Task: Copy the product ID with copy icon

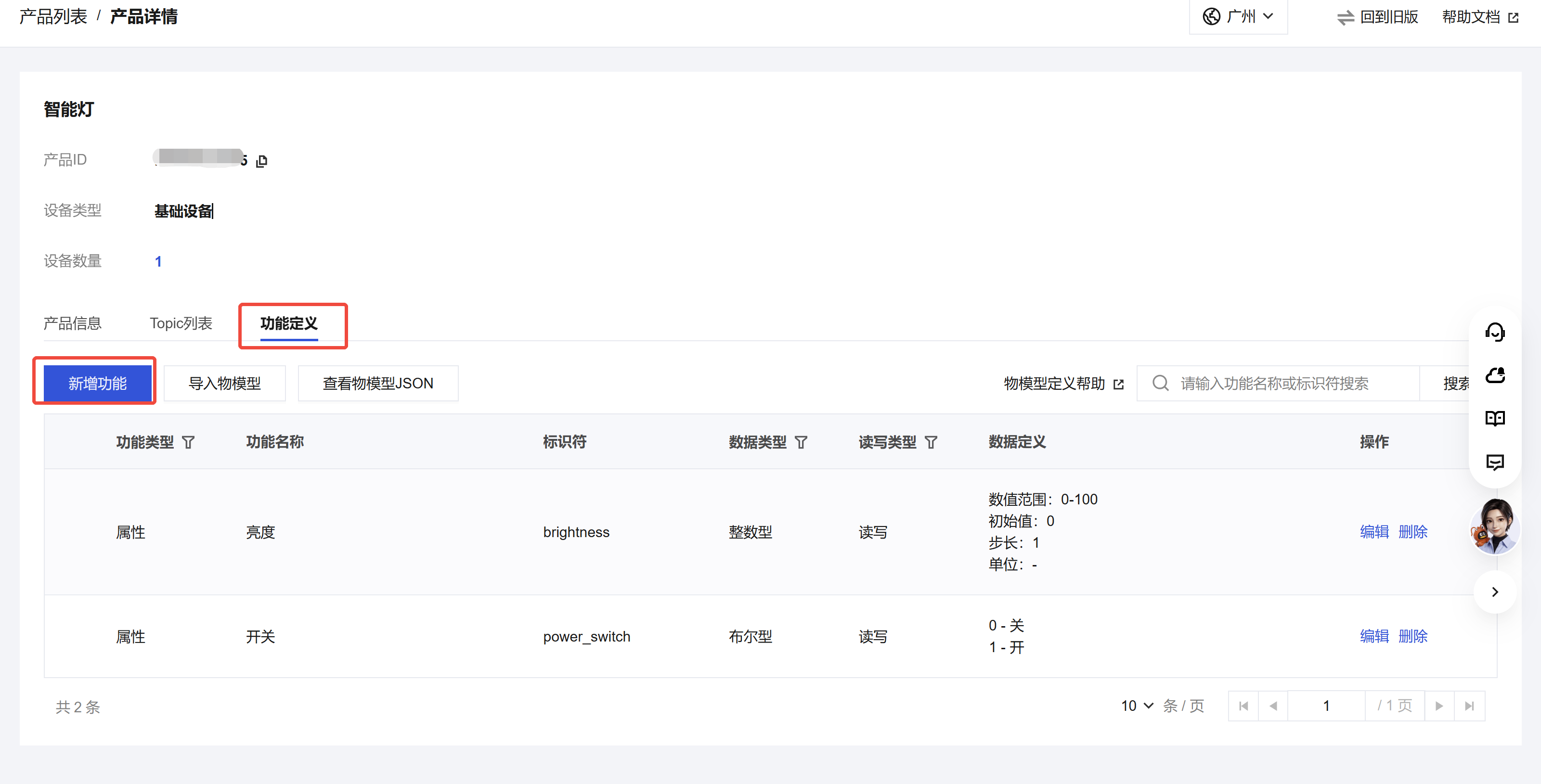Action: point(261,161)
